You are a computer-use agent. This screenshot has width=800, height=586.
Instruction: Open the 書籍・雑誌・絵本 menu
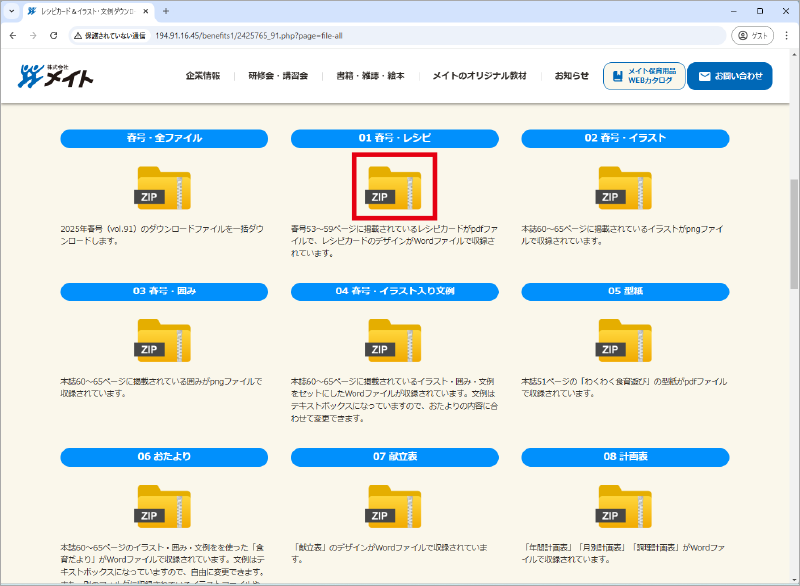pyautogui.click(x=370, y=76)
